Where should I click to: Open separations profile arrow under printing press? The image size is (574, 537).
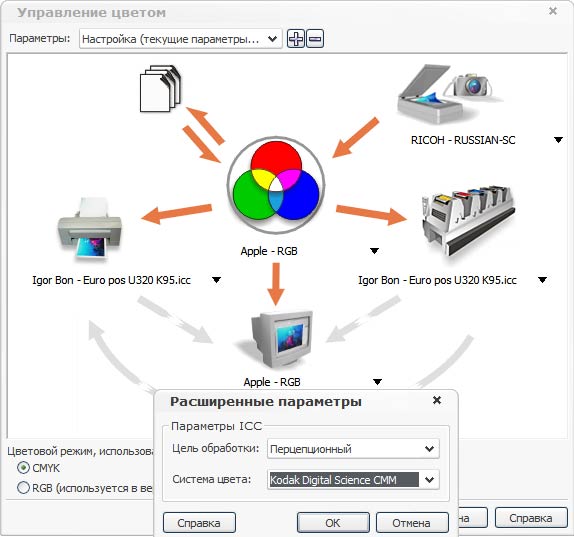(542, 280)
